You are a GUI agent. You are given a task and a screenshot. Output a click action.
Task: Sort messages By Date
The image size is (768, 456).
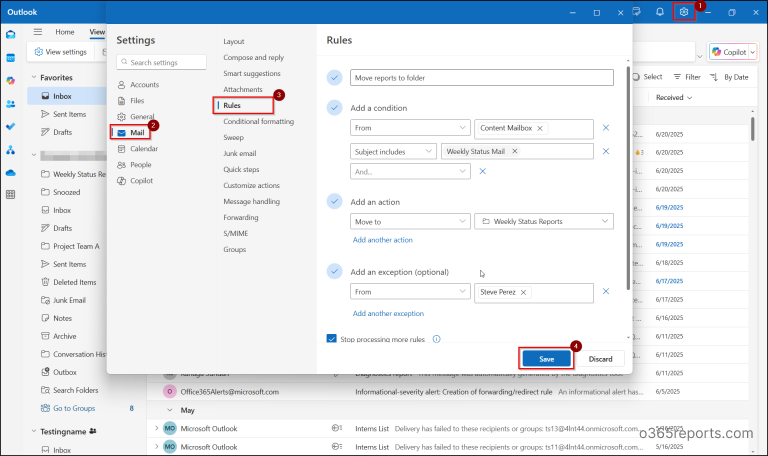(729, 77)
